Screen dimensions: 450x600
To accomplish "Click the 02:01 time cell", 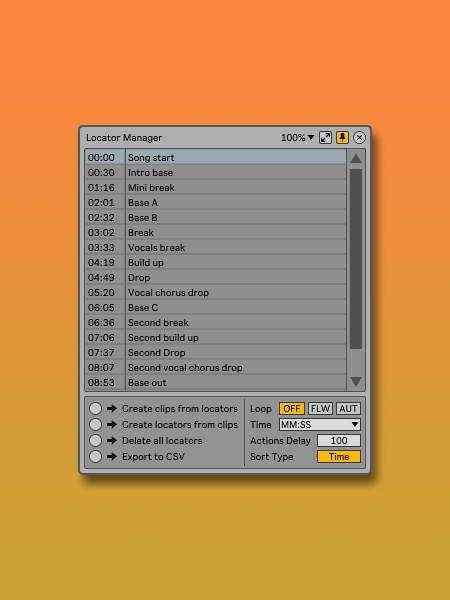I will click(105, 202).
